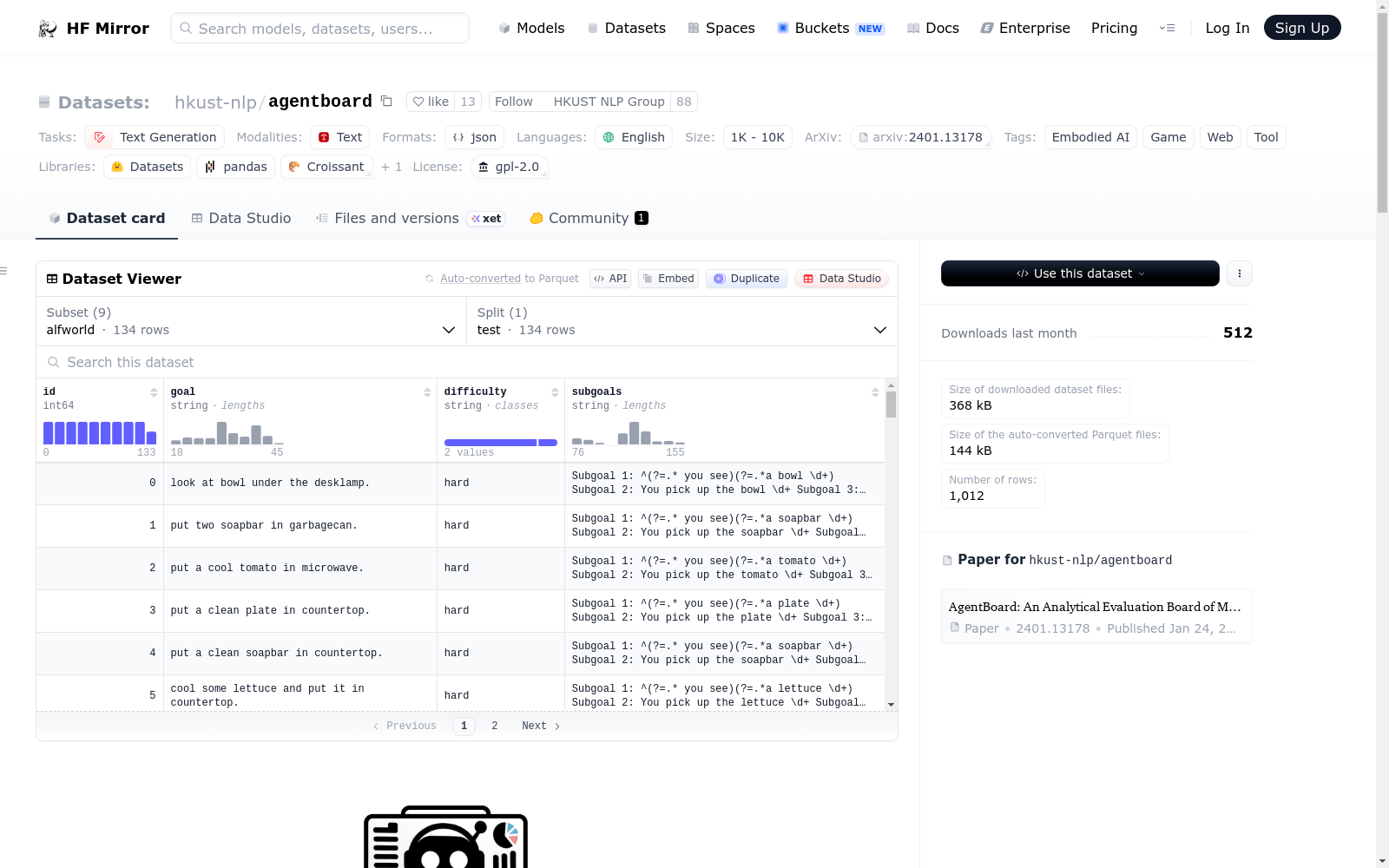Viewport: 1389px width, 868px height.
Task: Click the Sign Up button
Action: click(x=1302, y=29)
